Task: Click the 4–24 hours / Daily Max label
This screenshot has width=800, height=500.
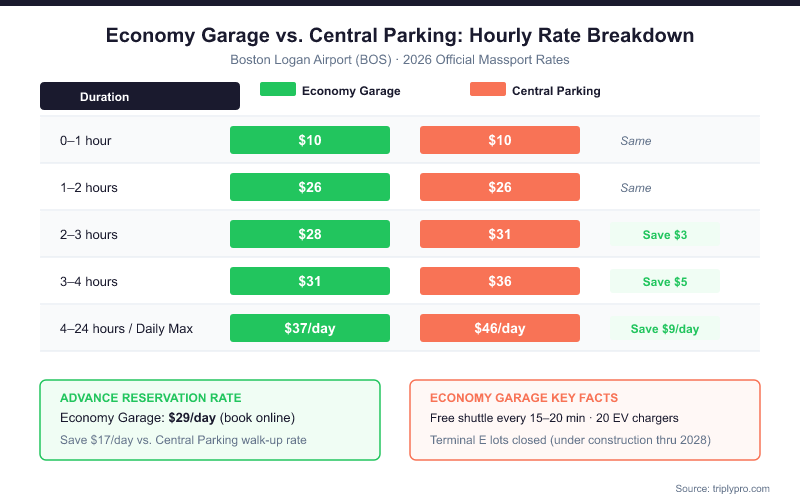Action: [126, 328]
